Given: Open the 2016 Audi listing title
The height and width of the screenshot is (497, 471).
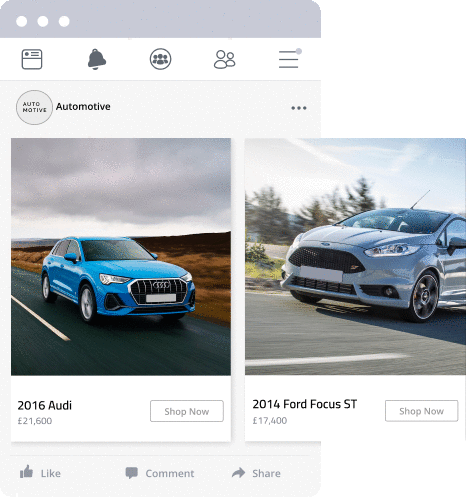Looking at the screenshot, I should pyautogui.click(x=45, y=405).
